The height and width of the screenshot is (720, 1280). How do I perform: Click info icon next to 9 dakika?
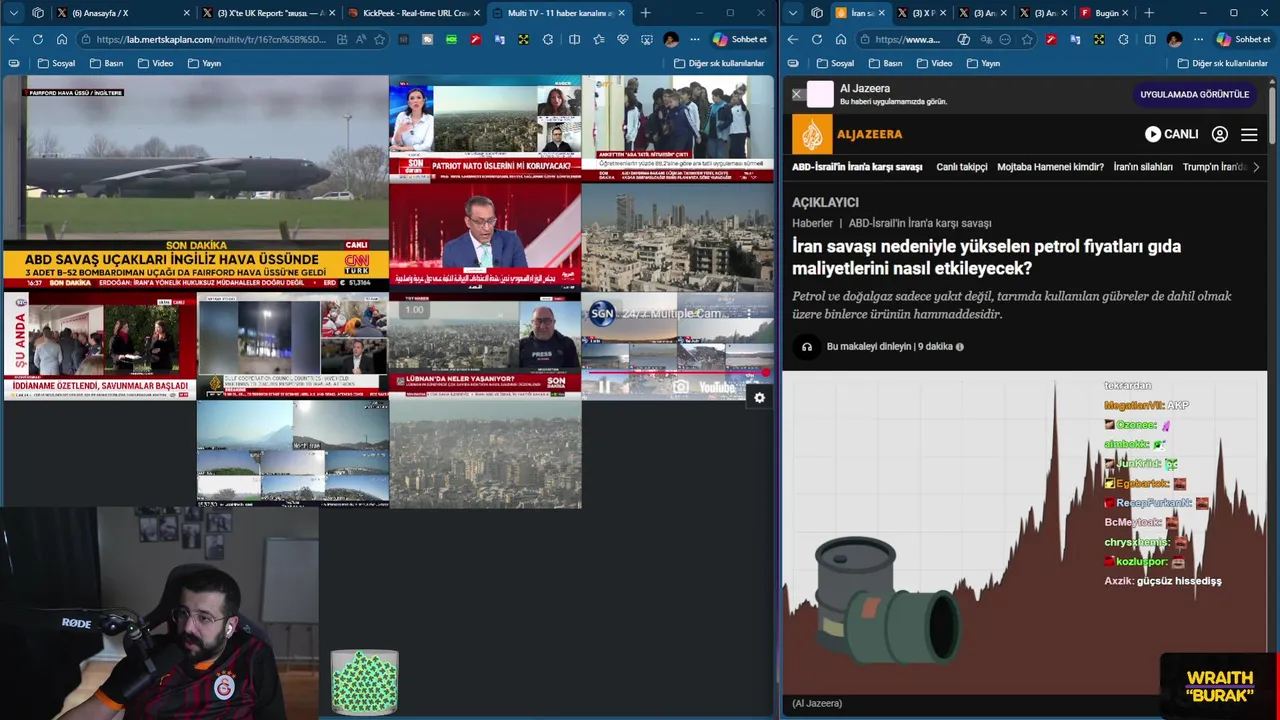click(960, 347)
